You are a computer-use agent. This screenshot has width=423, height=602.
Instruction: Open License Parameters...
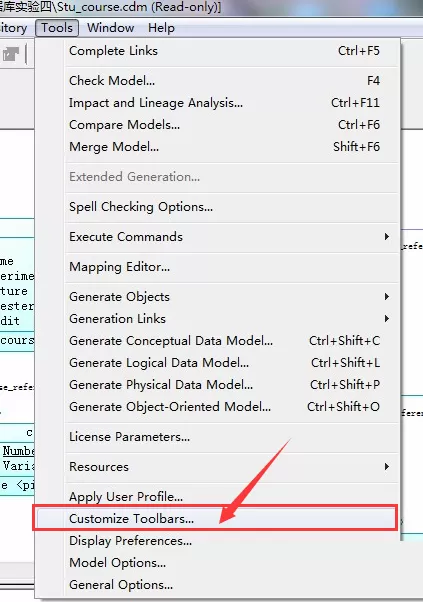217,437
